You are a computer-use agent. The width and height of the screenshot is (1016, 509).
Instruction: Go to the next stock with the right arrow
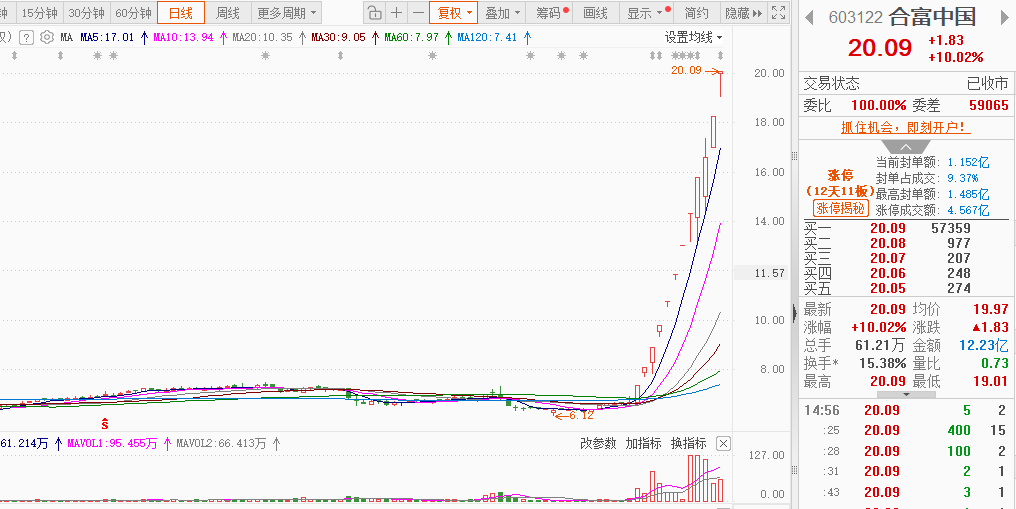1004,17
